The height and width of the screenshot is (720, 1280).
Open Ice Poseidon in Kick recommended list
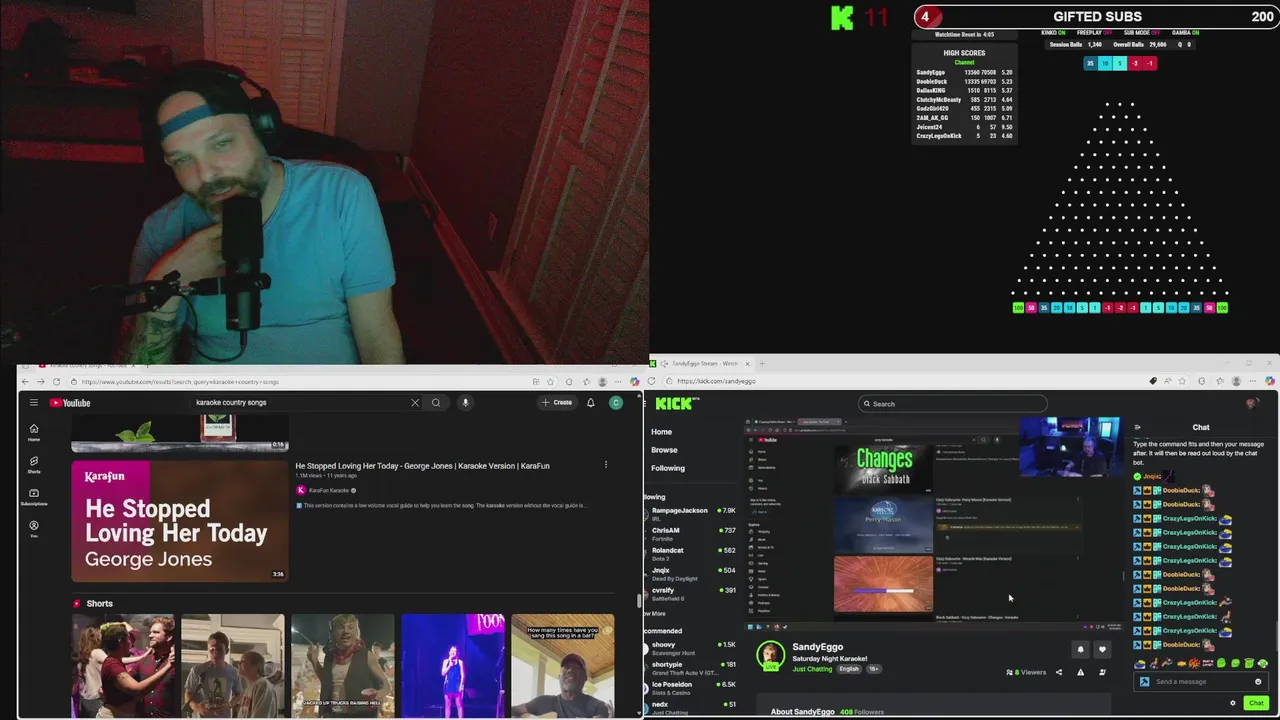pos(692,688)
